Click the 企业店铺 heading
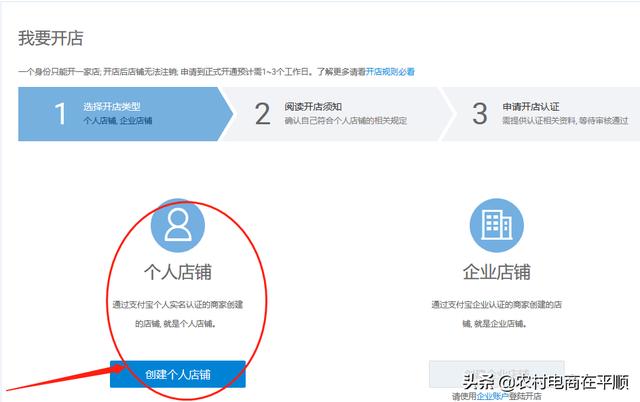Image resolution: width=640 pixels, height=402 pixels. [x=496, y=272]
